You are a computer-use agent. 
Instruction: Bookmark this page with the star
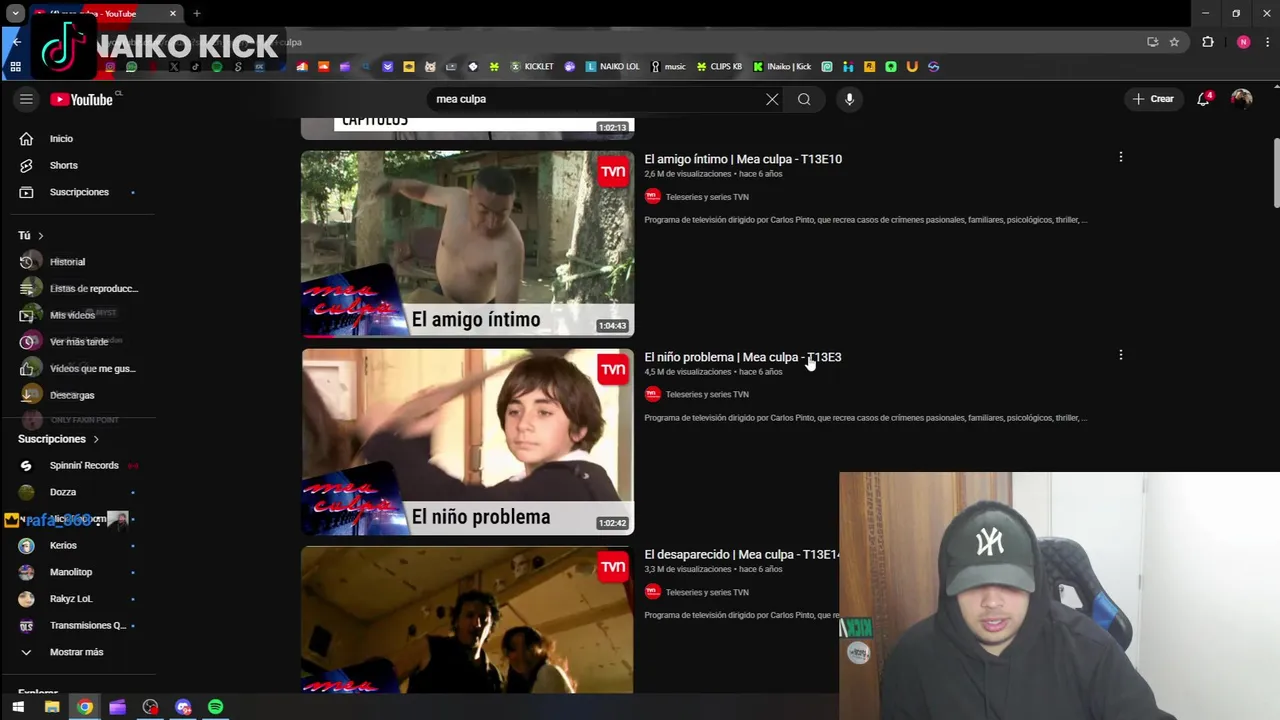click(x=1174, y=42)
